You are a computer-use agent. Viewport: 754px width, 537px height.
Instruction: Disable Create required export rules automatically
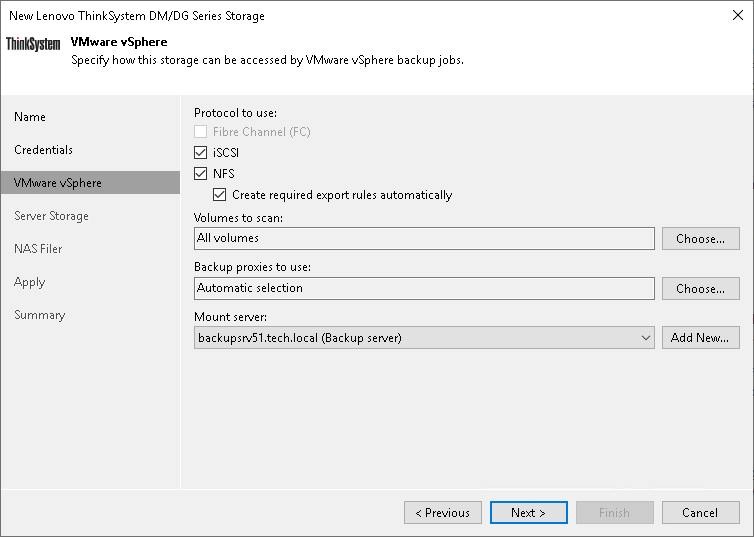point(220,195)
